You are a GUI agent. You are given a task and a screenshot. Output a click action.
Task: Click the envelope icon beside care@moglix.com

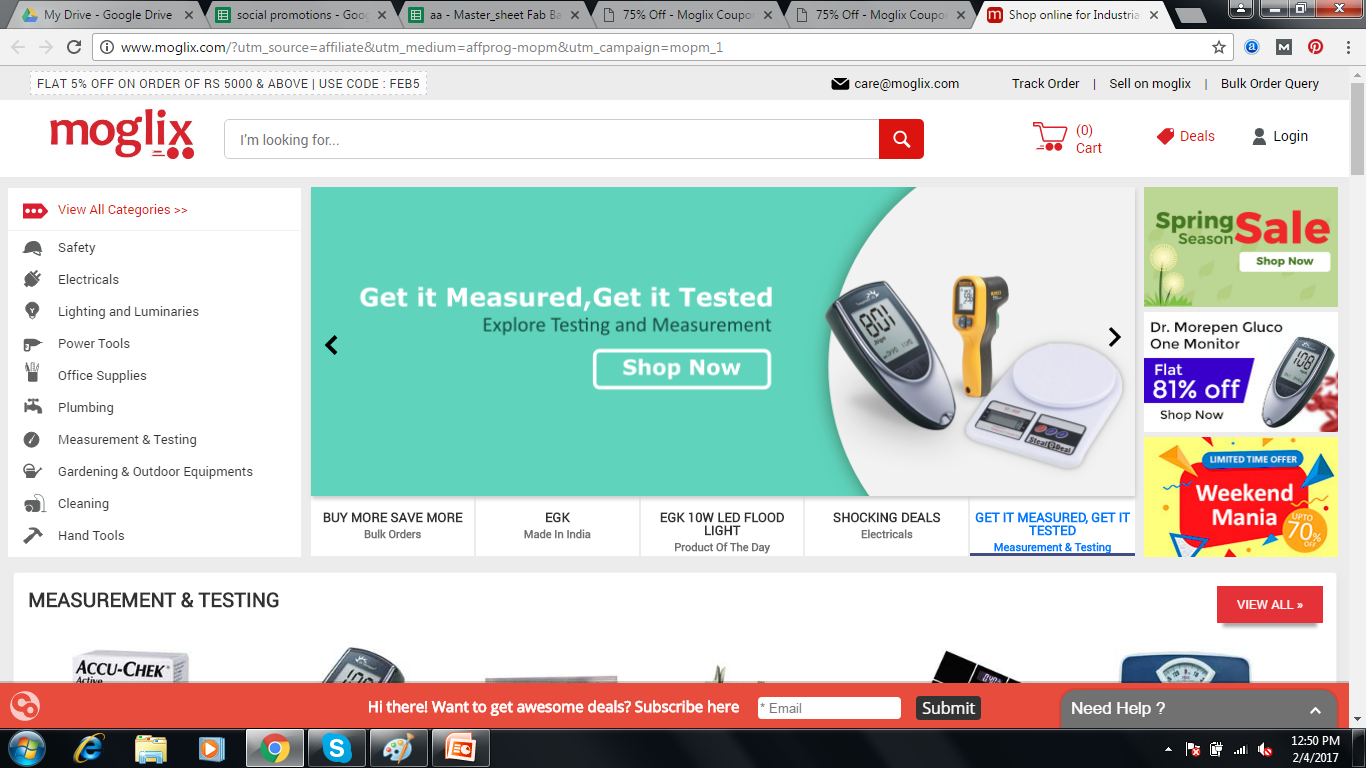pos(840,84)
